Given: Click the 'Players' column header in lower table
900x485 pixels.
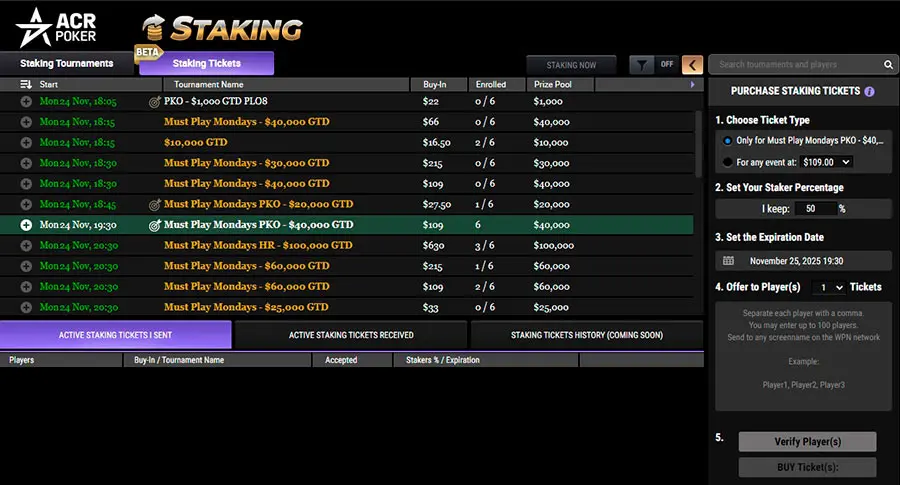Looking at the screenshot, I should 61,360.
